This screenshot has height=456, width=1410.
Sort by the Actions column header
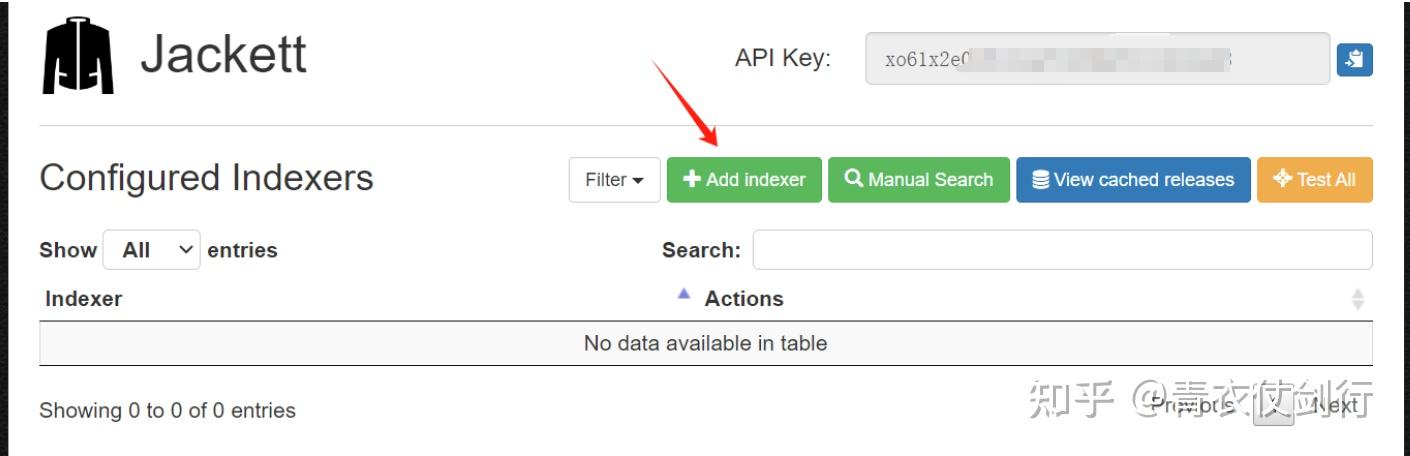click(744, 298)
